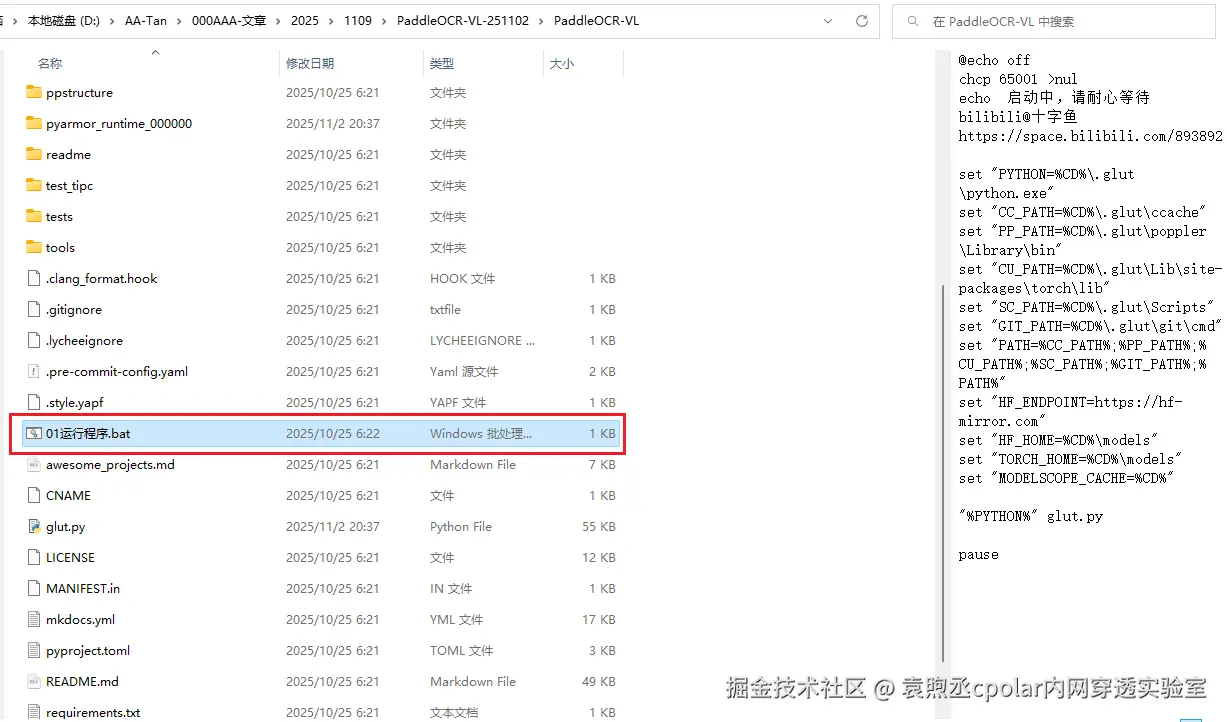
Task: Click the MANIFEST.in file icon
Action: click(34, 589)
